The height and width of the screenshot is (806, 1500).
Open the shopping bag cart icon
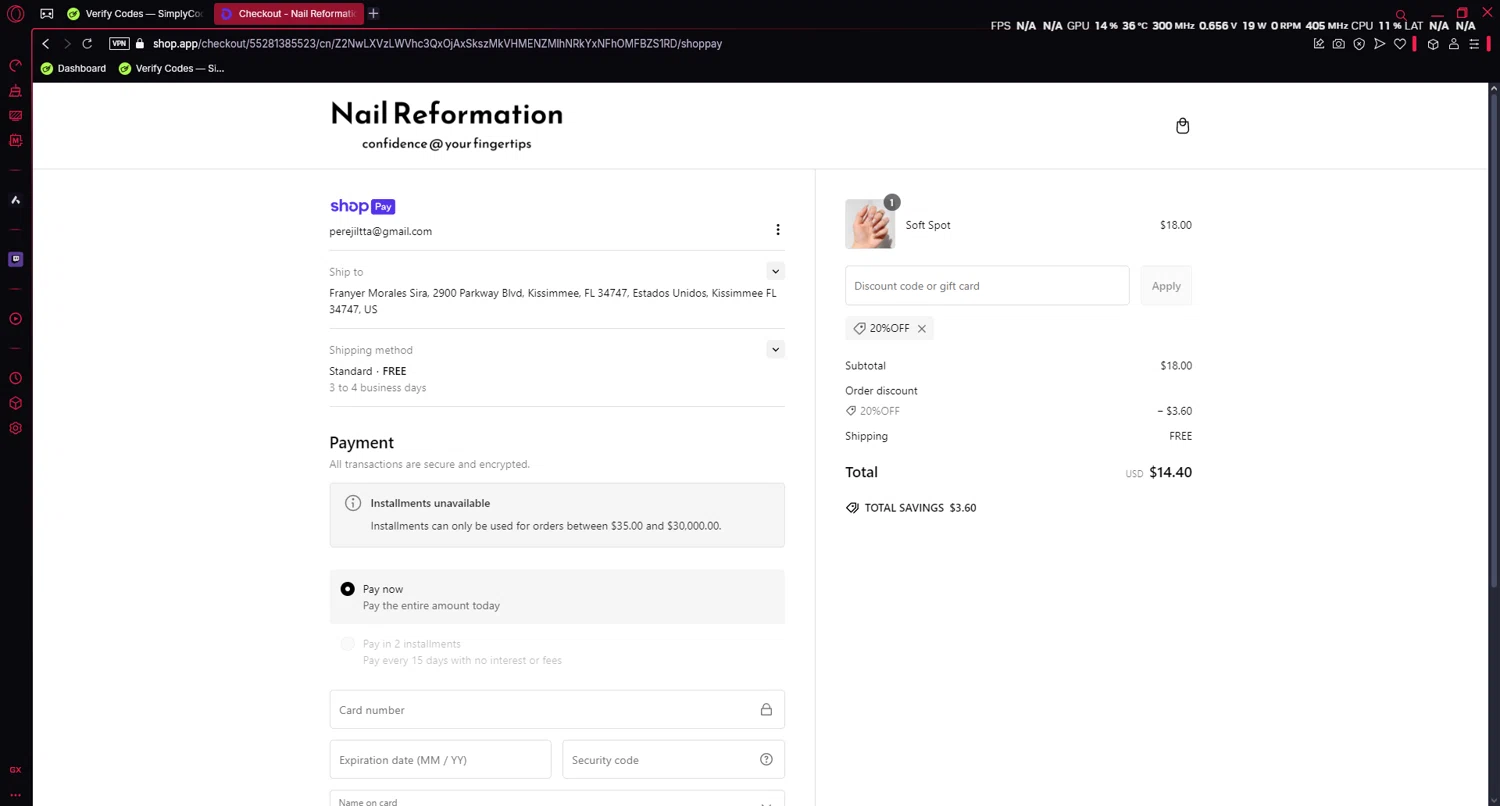pyautogui.click(x=1183, y=126)
